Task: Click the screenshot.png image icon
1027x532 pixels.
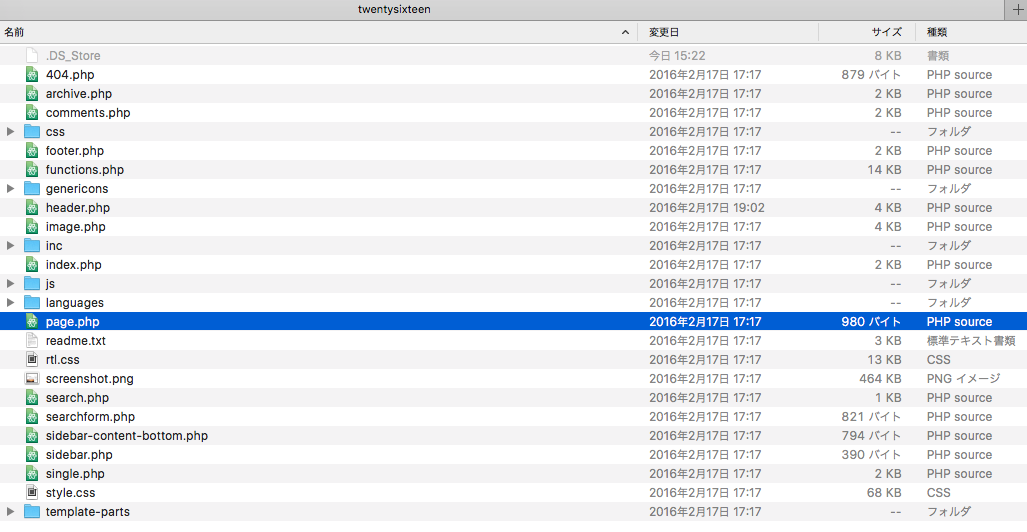Action: click(x=32, y=379)
